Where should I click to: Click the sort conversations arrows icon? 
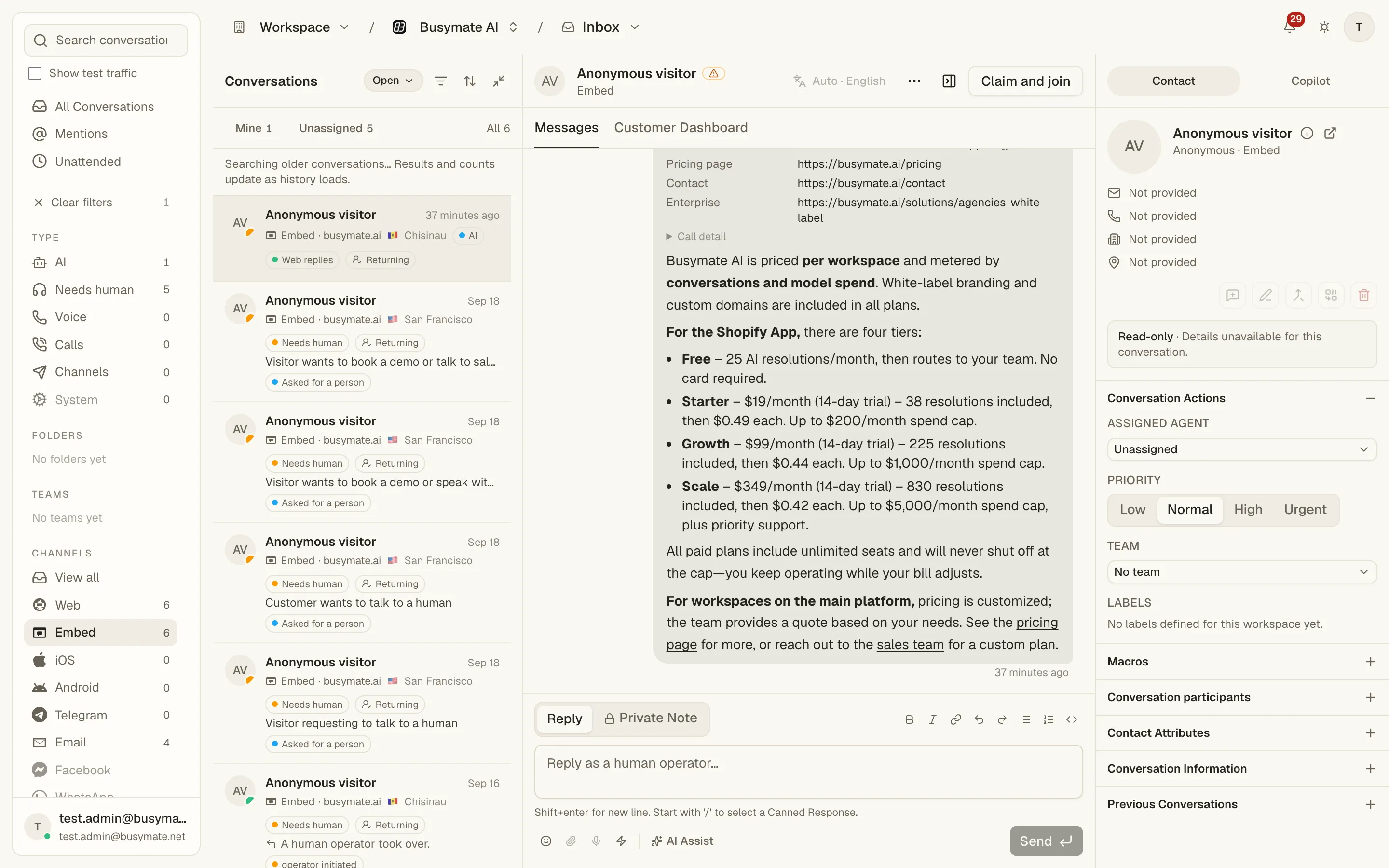point(469,81)
